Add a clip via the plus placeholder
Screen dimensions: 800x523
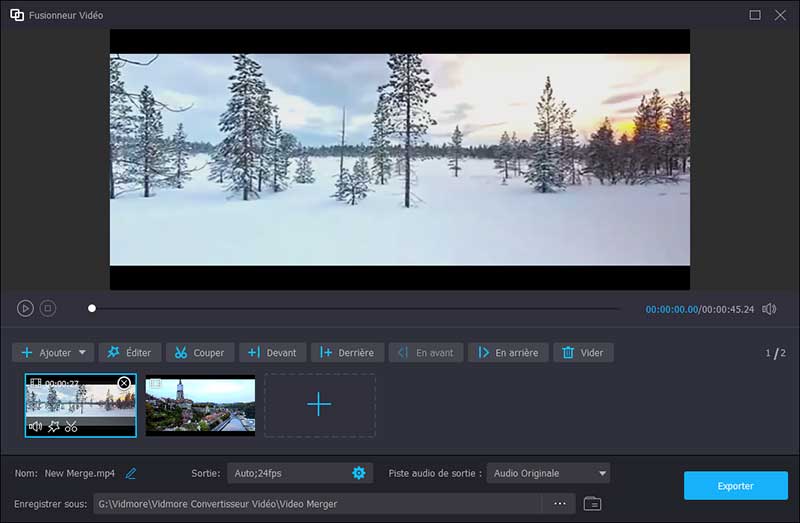tap(319, 405)
